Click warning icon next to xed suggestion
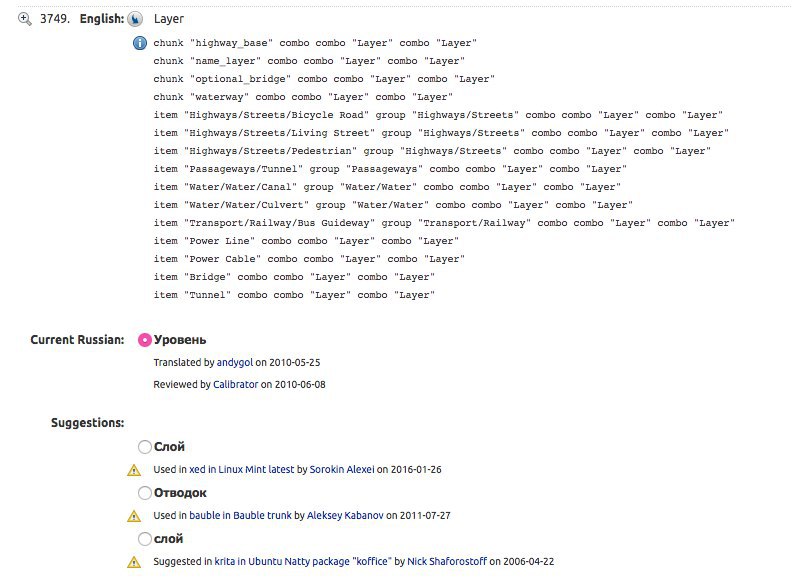Image resolution: width=792 pixels, height=588 pixels. point(134,470)
